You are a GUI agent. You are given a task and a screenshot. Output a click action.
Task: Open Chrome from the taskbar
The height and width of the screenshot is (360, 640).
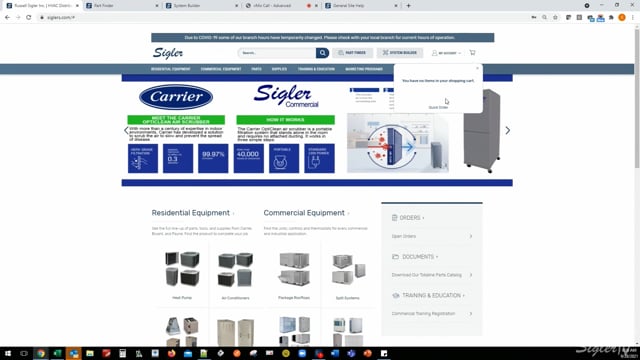40,353
